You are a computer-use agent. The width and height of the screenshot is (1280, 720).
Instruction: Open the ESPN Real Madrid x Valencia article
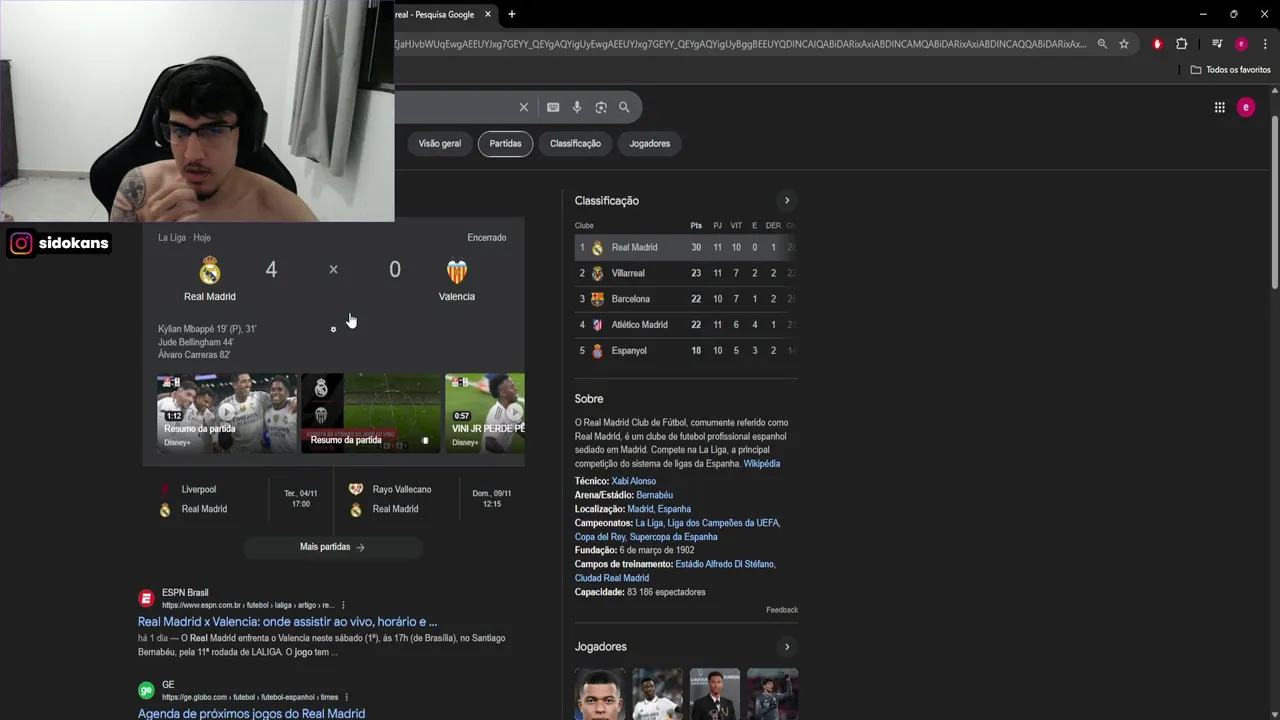pos(287,622)
